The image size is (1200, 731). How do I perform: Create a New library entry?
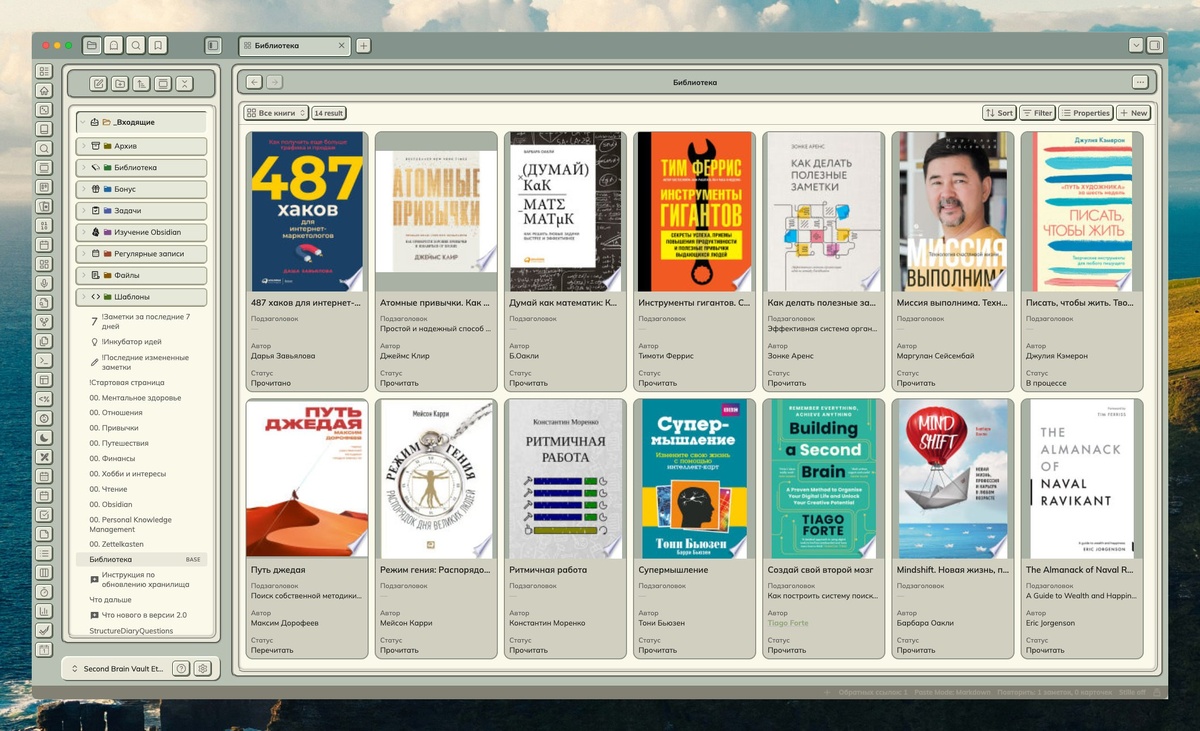click(1134, 113)
